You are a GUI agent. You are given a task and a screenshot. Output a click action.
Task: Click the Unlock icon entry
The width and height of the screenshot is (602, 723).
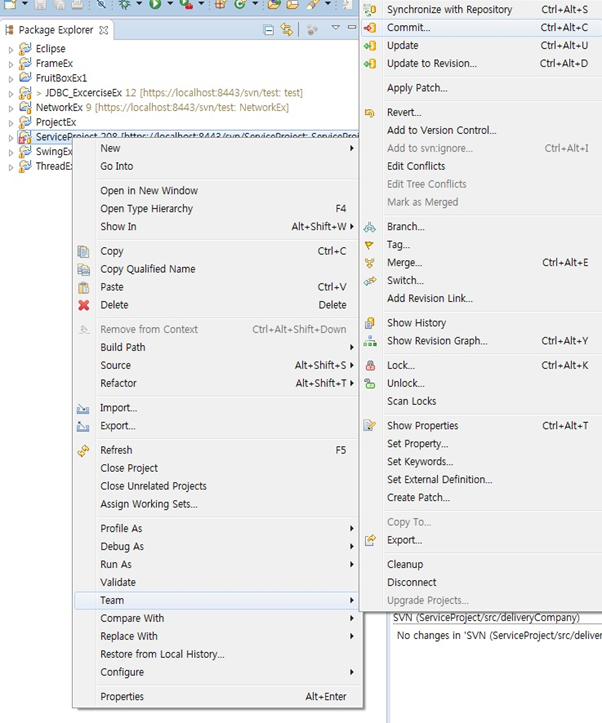tap(370, 384)
